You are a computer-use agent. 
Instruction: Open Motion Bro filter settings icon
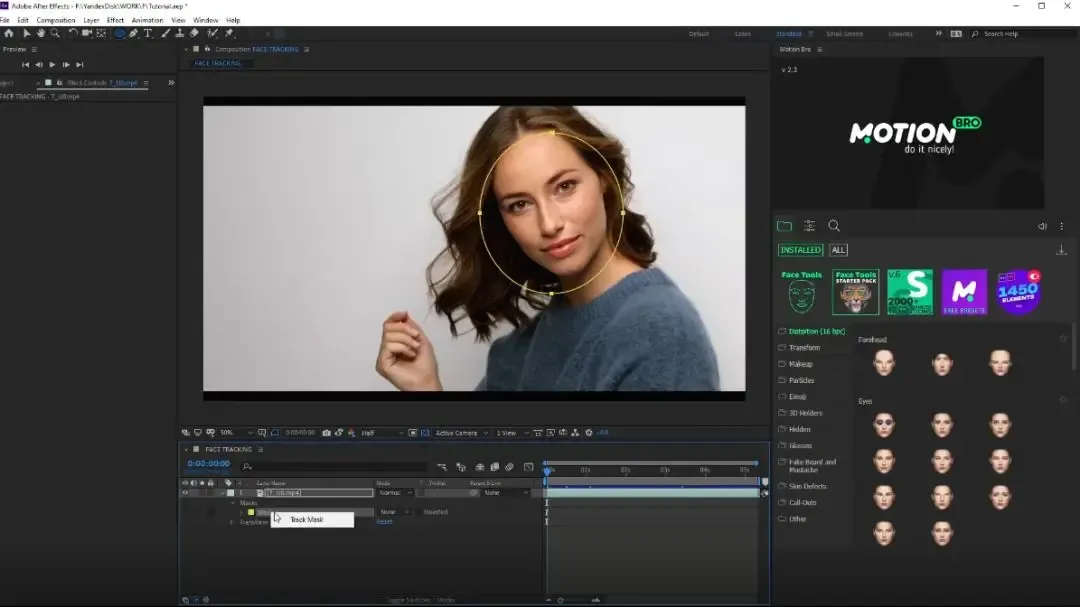[809, 226]
